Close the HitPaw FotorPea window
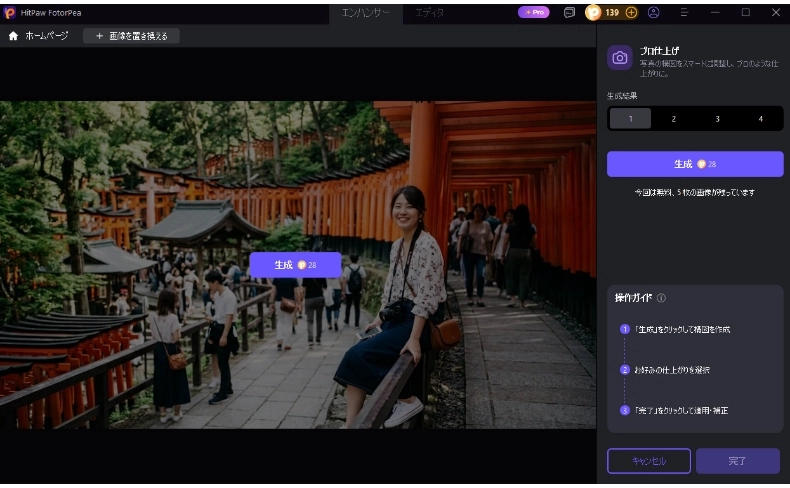The width and height of the screenshot is (790, 488). [x=776, y=12]
